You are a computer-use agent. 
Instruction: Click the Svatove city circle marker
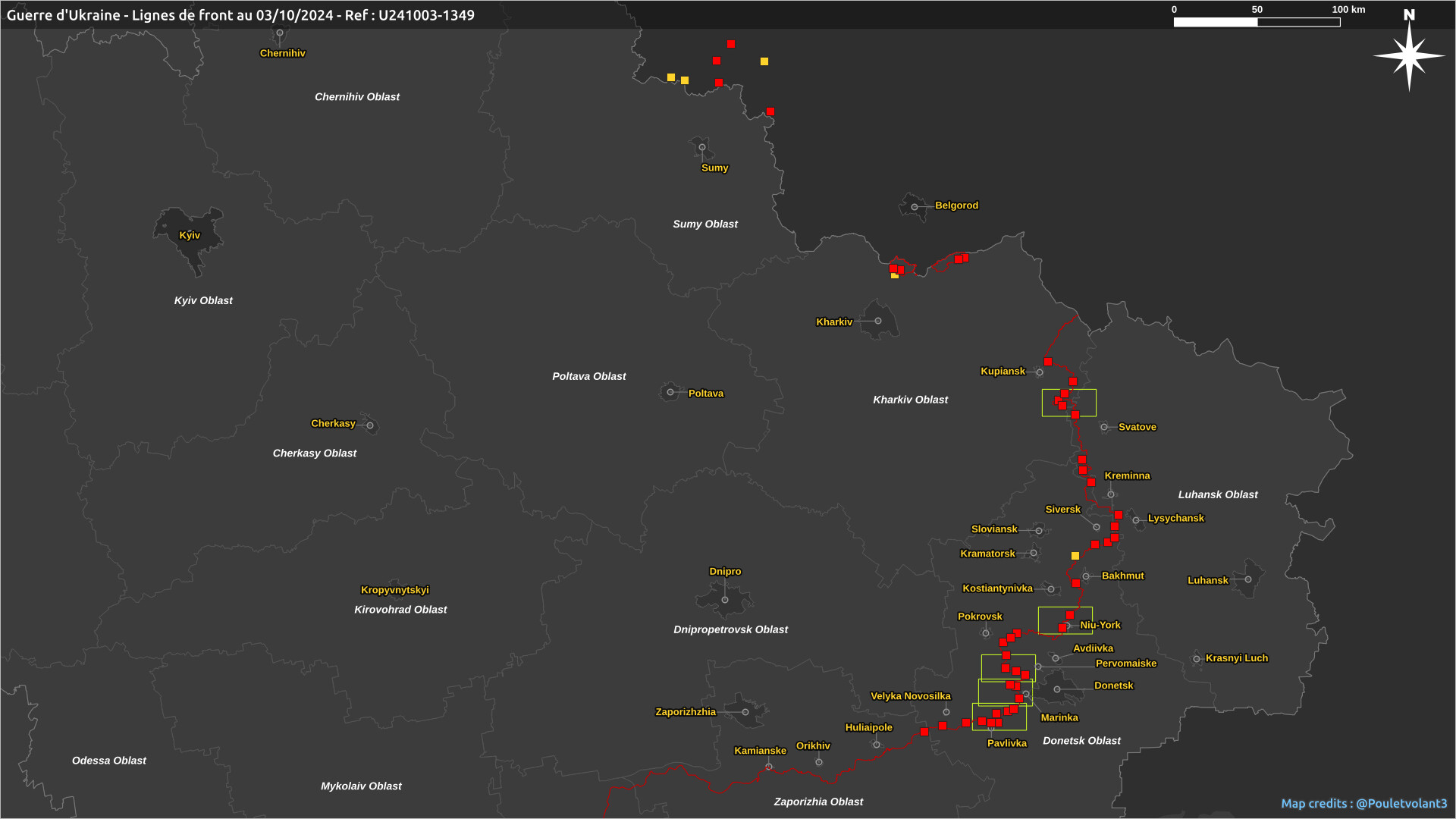point(1104,427)
